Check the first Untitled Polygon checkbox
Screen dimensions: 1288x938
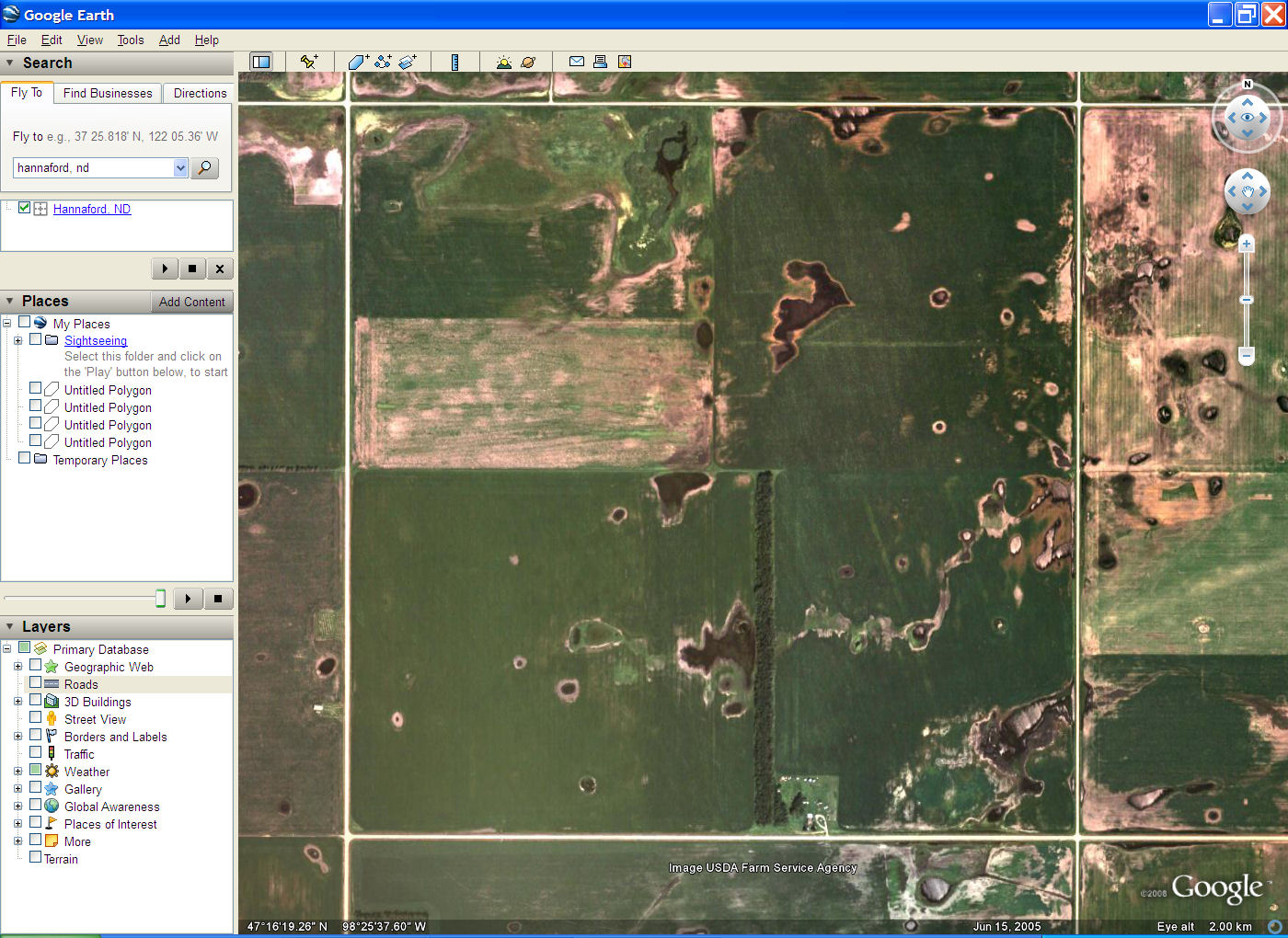pyautogui.click(x=35, y=388)
